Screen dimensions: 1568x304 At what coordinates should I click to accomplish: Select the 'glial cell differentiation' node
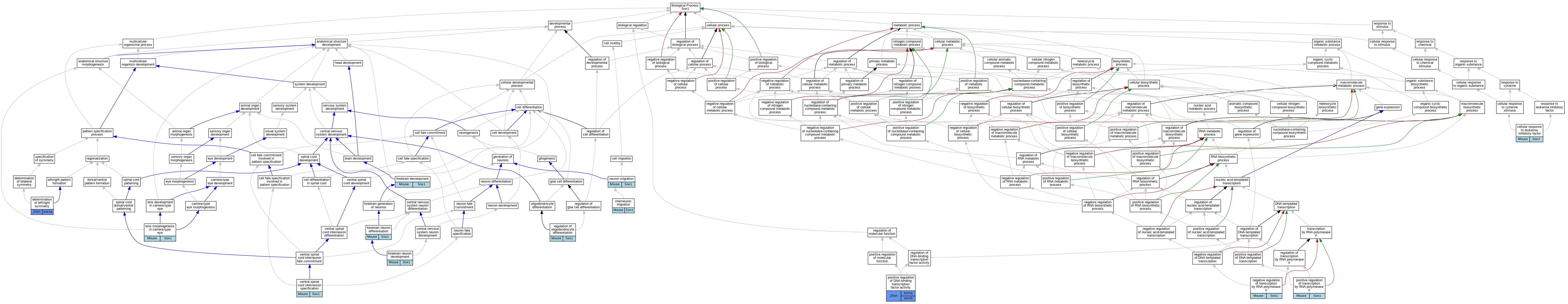[x=567, y=181]
